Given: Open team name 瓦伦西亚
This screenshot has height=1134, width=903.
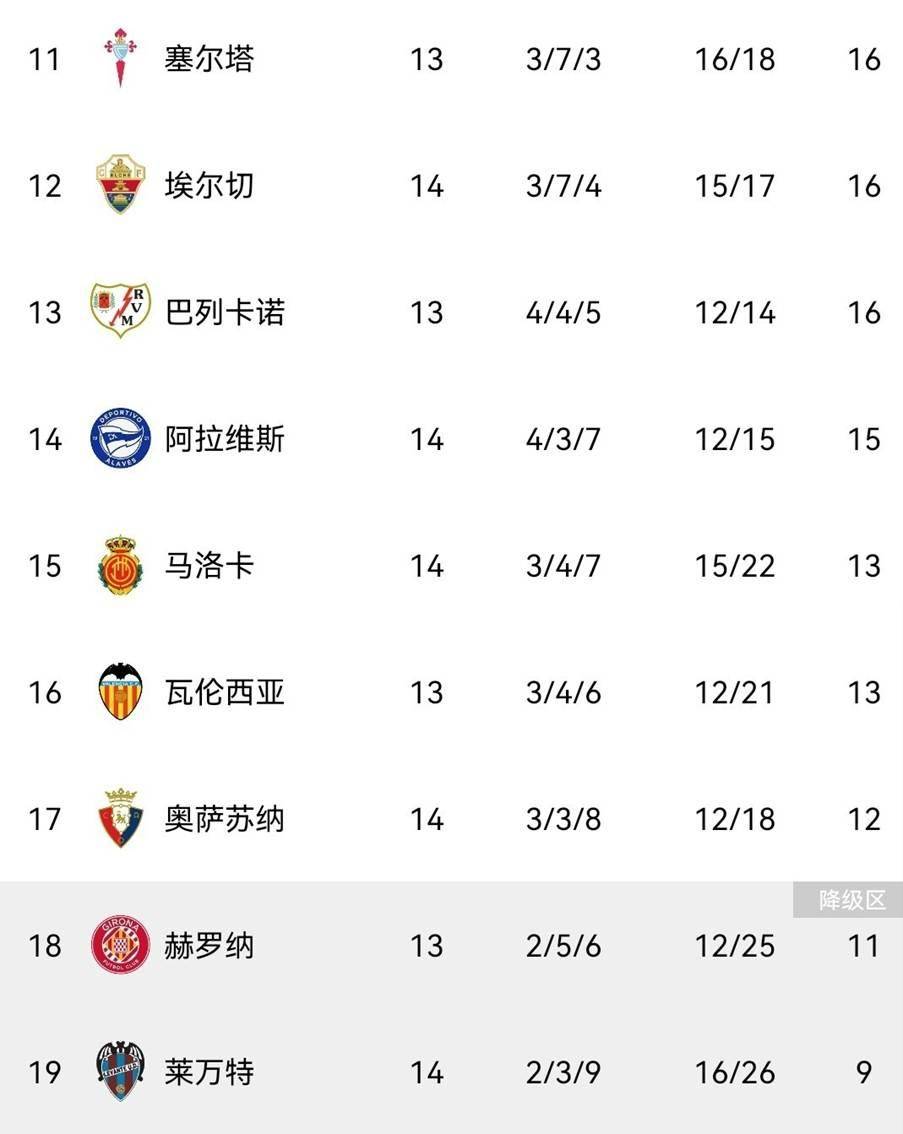Looking at the screenshot, I should [x=225, y=692].
